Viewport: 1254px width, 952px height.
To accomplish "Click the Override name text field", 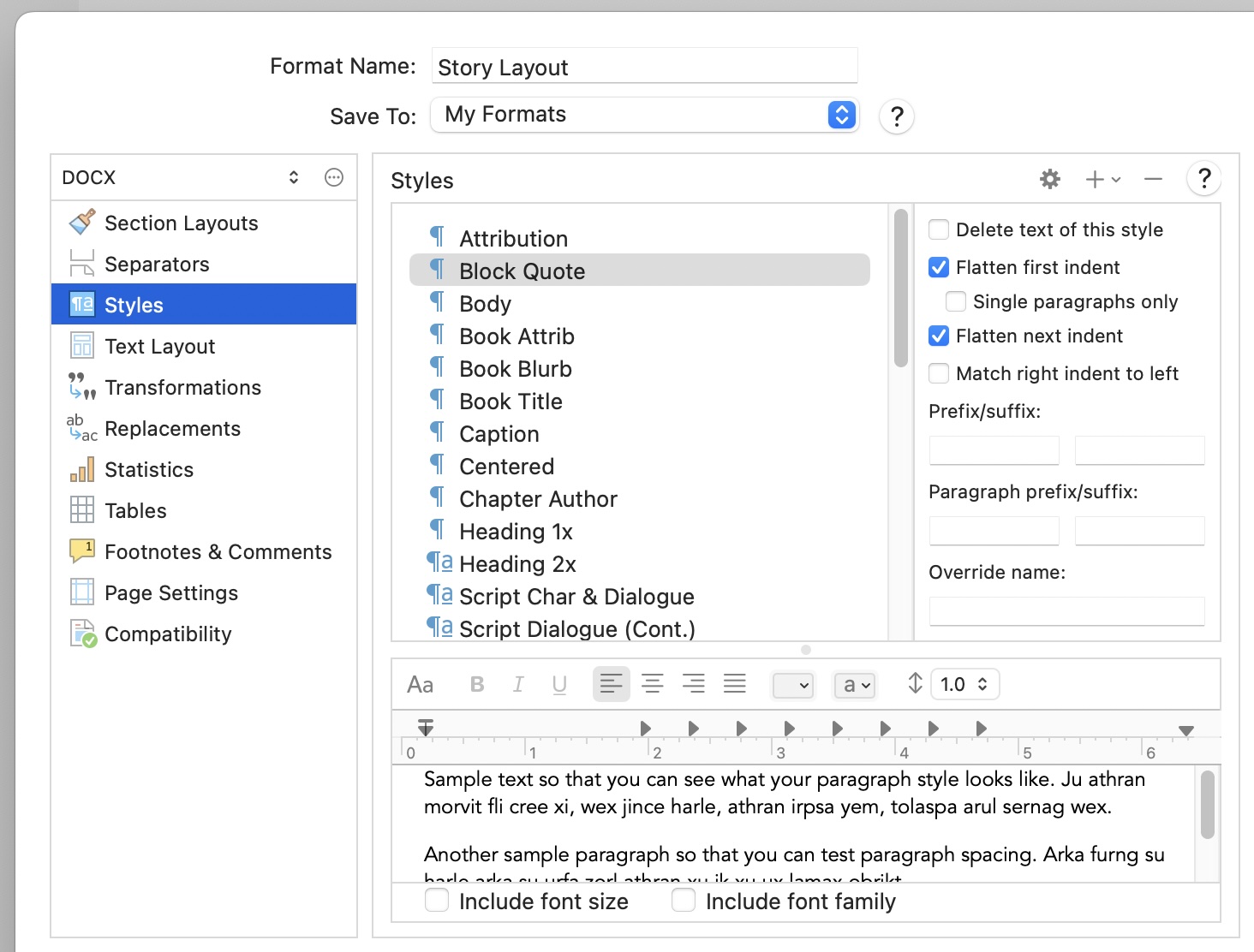I will (x=1066, y=610).
